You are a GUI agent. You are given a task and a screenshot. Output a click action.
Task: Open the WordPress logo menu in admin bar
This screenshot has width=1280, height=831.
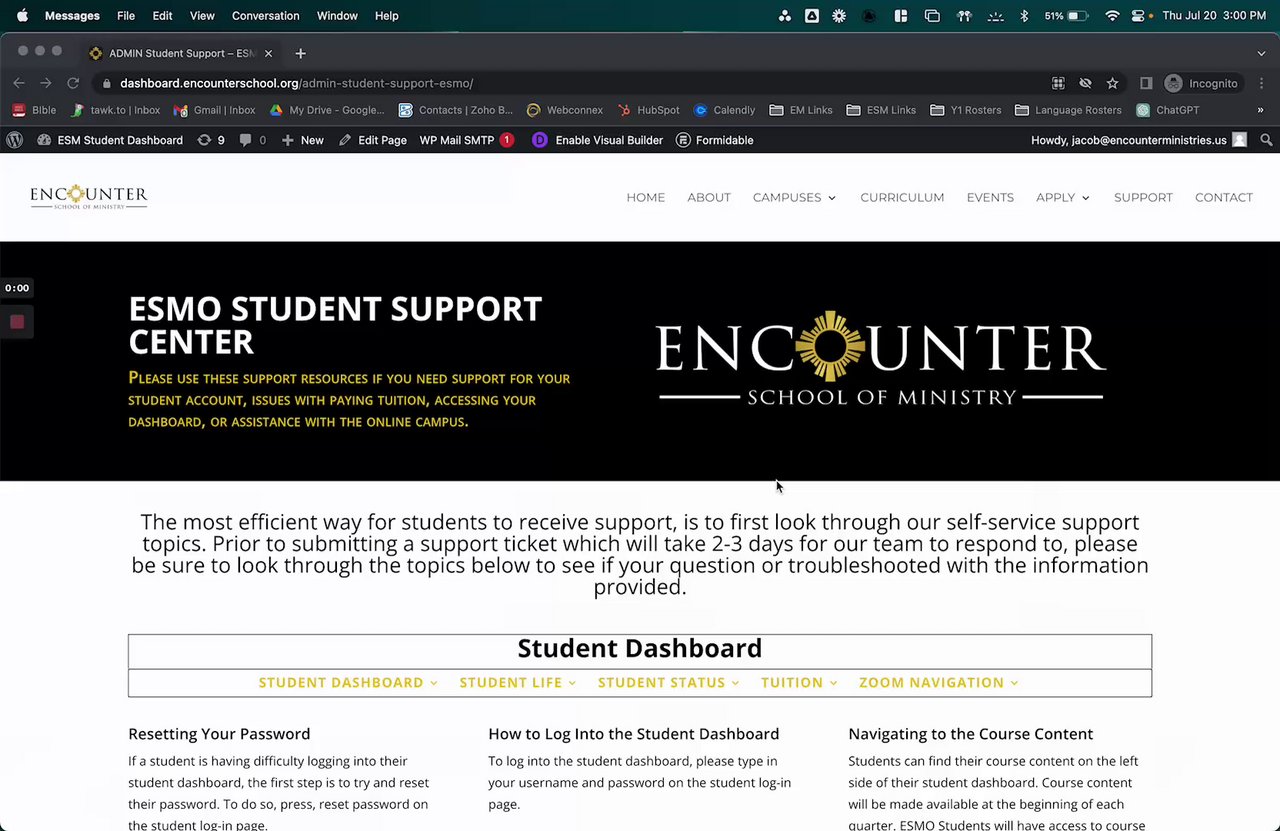pyautogui.click(x=14, y=140)
